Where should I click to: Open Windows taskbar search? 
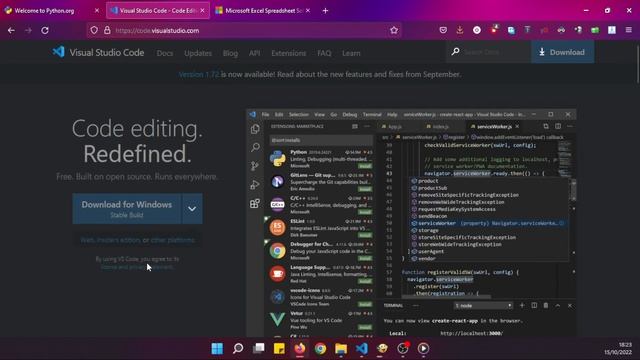238,348
